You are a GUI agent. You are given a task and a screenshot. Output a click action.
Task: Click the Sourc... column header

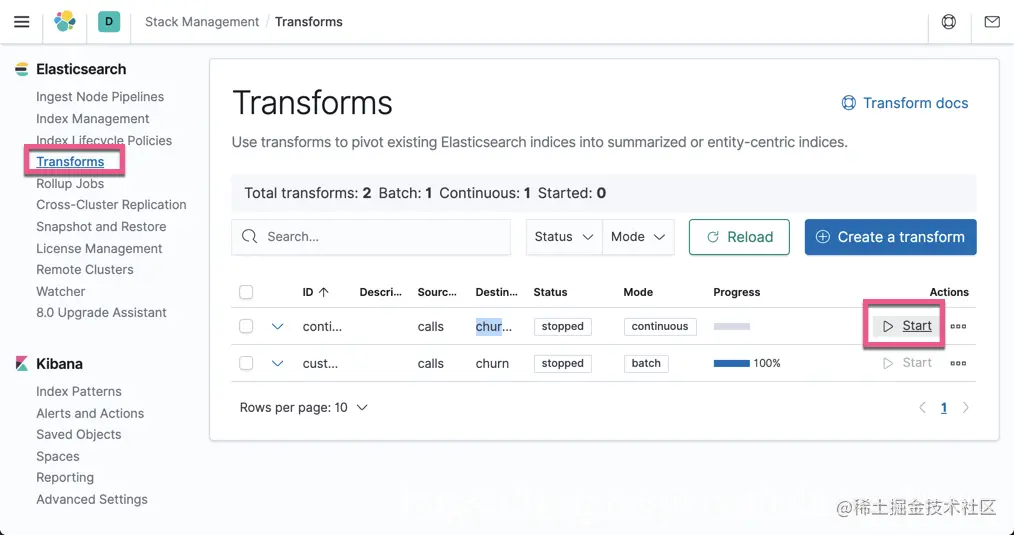[x=437, y=292]
